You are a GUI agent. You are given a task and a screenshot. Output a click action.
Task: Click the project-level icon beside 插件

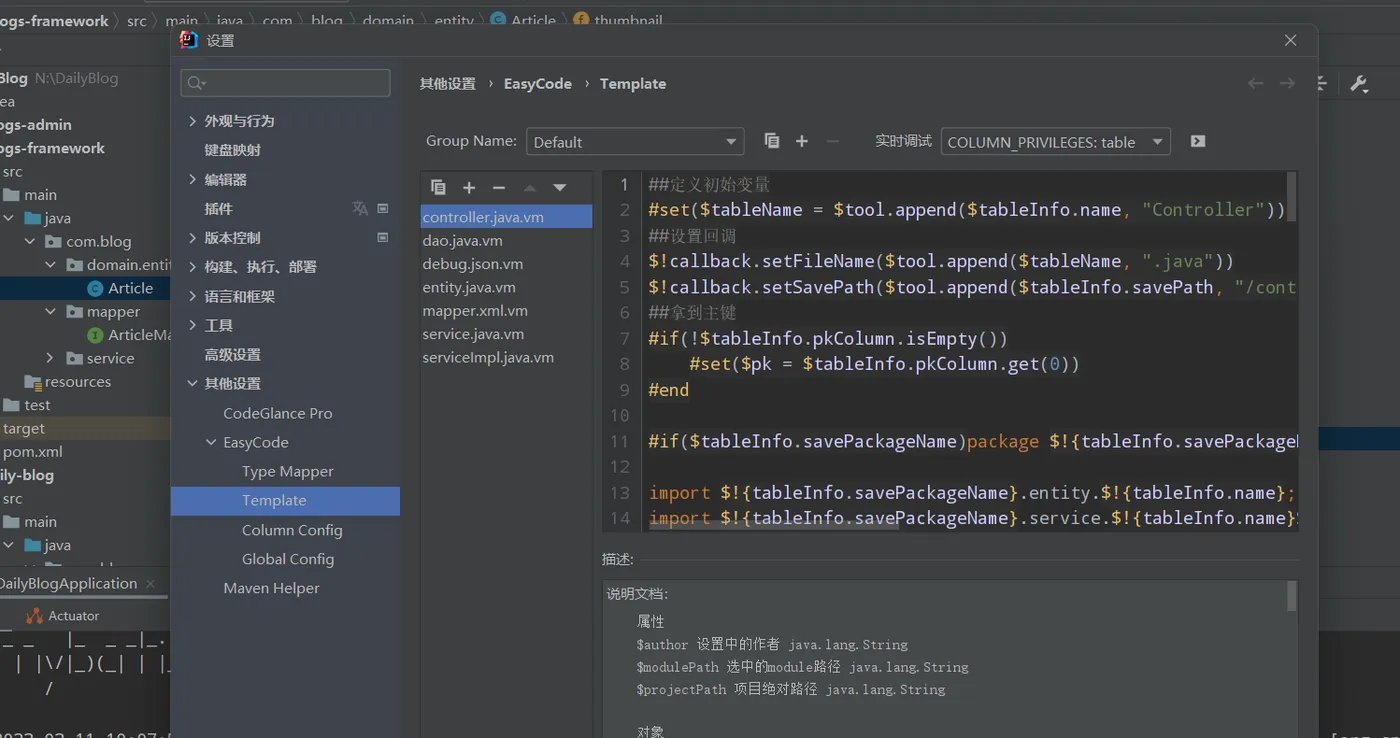tap(382, 208)
